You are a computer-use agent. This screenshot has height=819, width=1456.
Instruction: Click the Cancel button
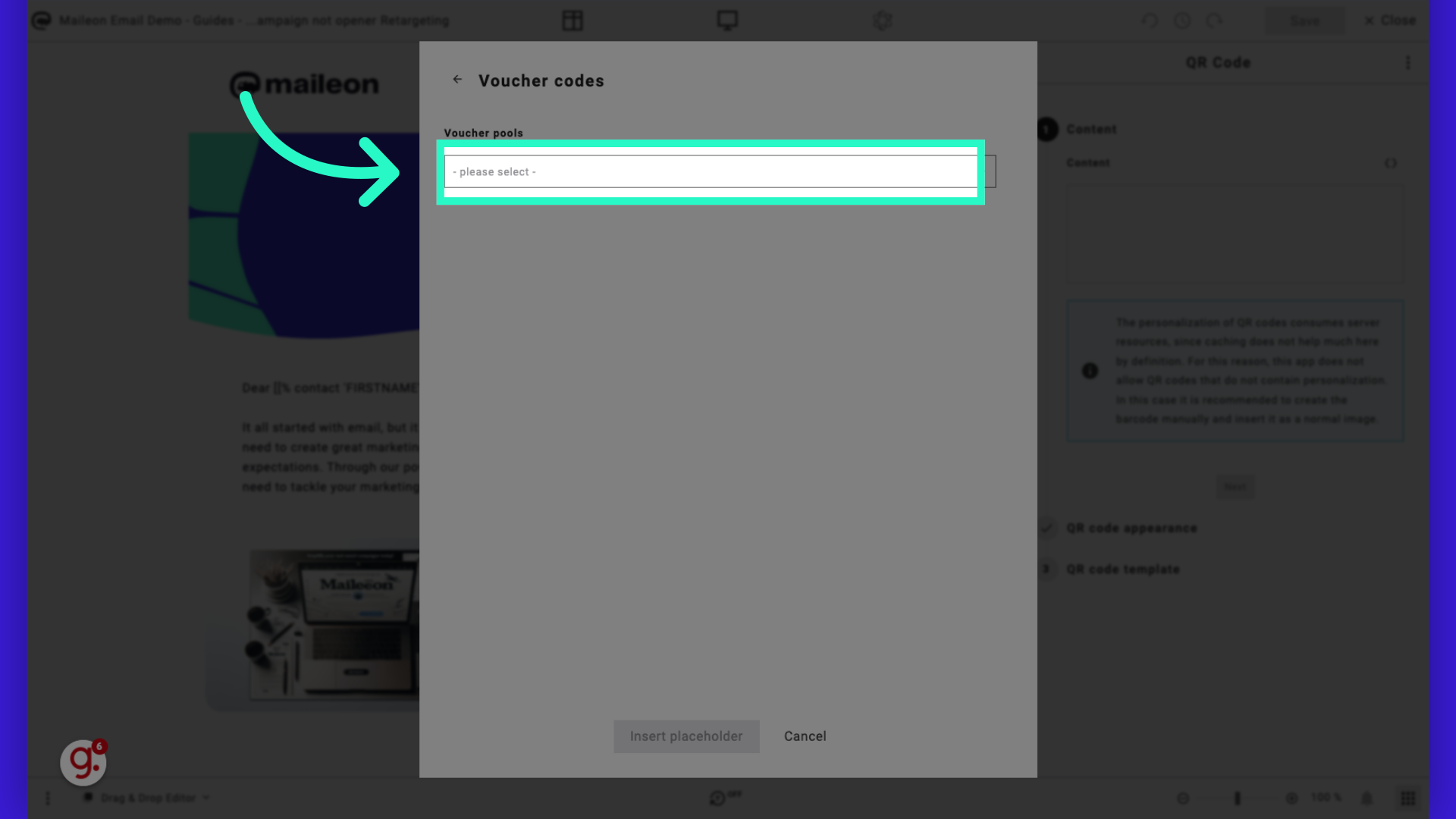pyautogui.click(x=805, y=736)
